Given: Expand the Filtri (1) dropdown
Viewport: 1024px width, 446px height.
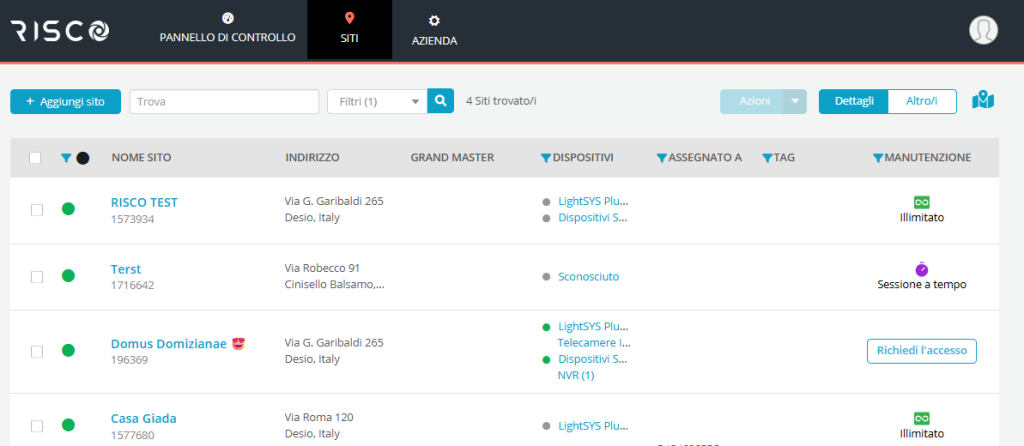Looking at the screenshot, I should click(x=377, y=101).
